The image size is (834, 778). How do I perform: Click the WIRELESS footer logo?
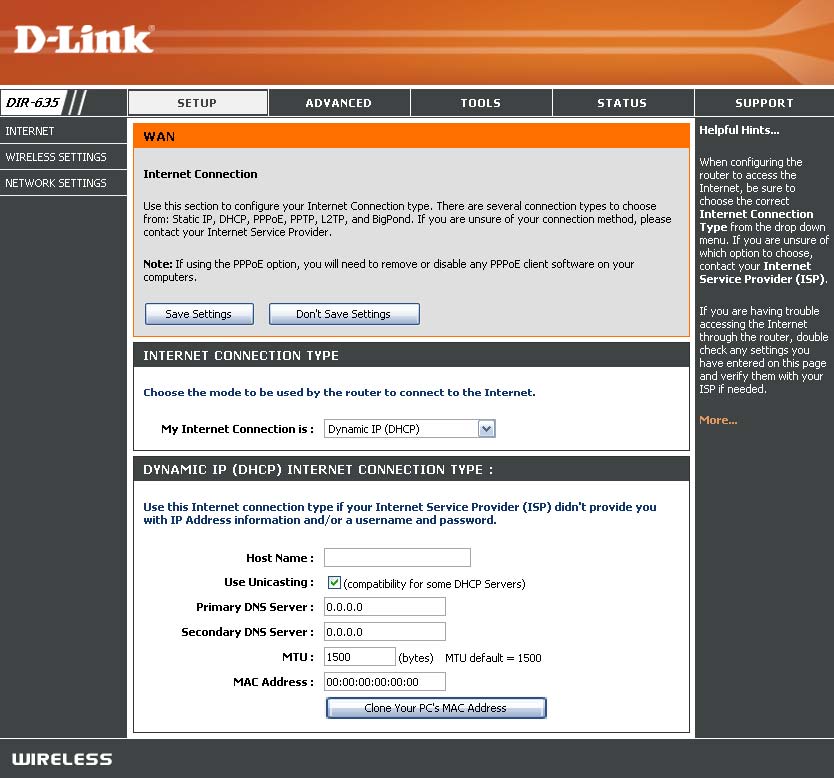pos(62,759)
